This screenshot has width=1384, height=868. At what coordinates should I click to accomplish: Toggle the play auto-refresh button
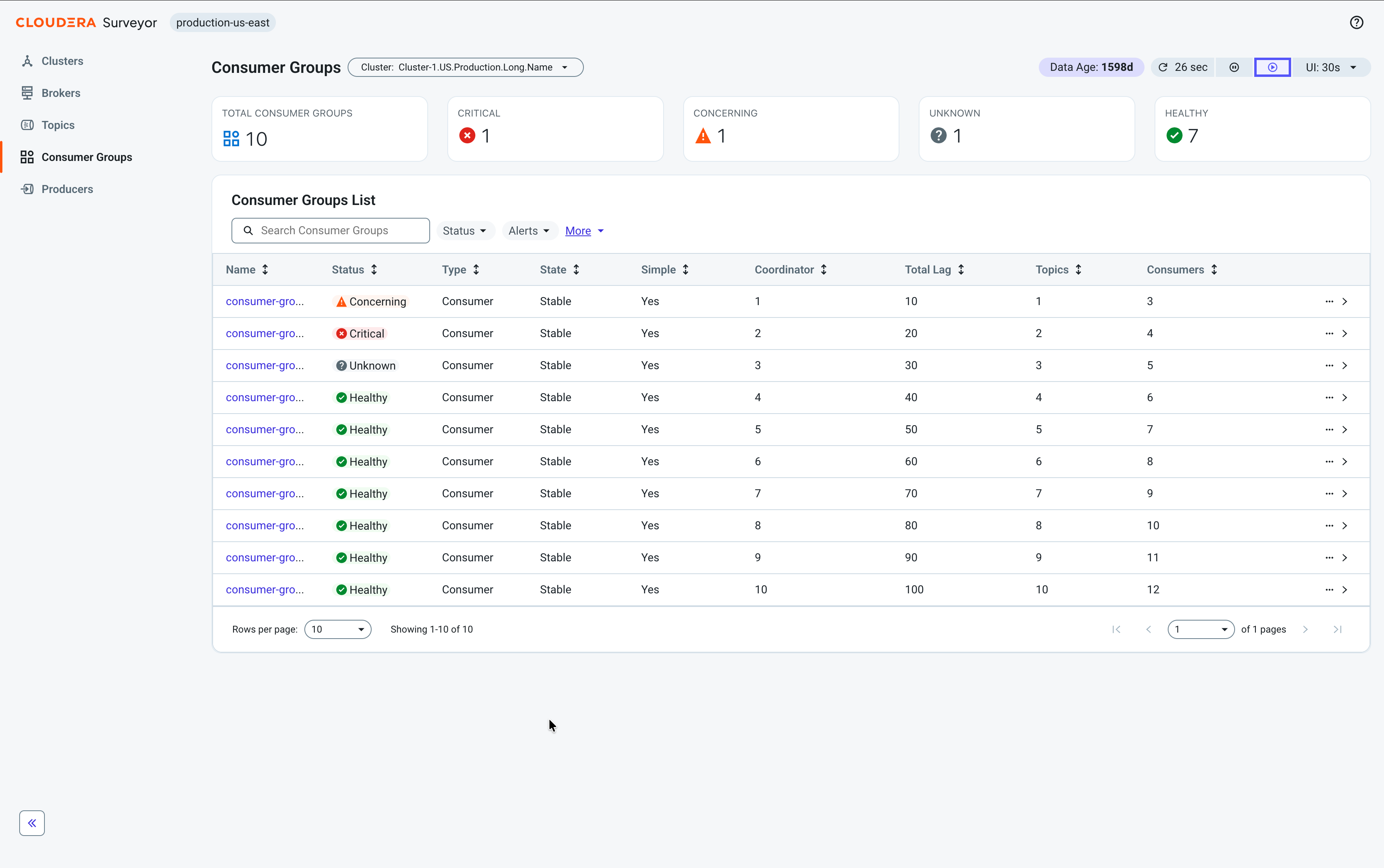coord(1272,67)
